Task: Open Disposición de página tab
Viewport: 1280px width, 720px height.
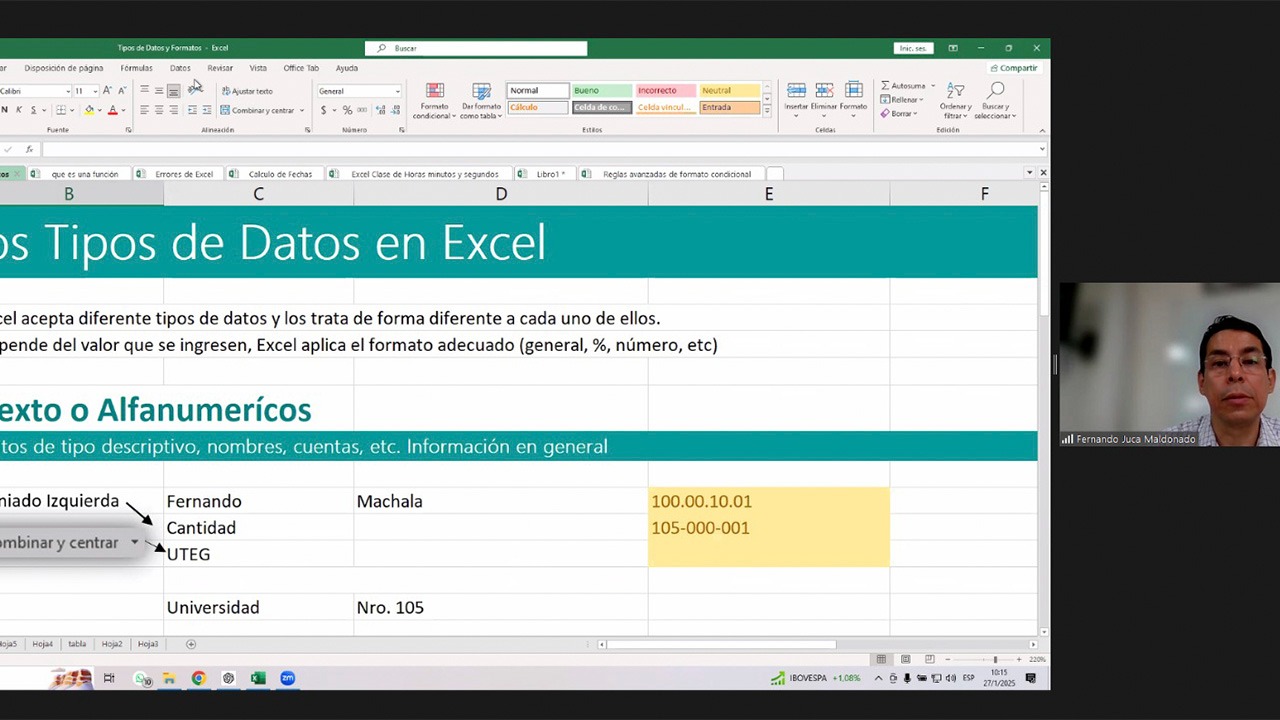Action: (63, 68)
